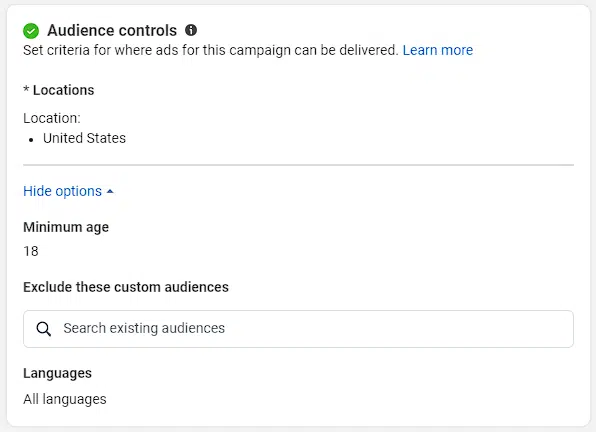The width and height of the screenshot is (596, 432).
Task: Click the Exclude these custom audiences label
Action: pos(126,287)
